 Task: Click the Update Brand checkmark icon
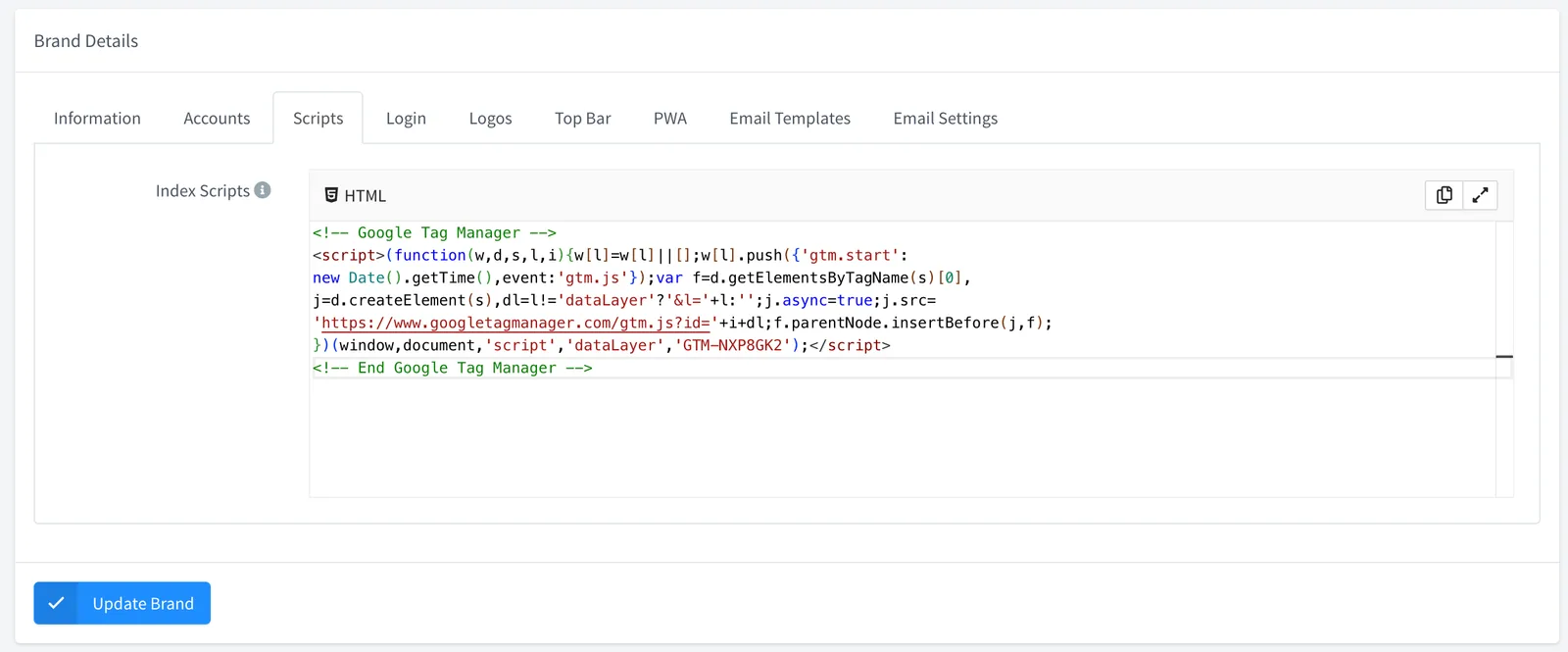pyautogui.click(x=56, y=603)
